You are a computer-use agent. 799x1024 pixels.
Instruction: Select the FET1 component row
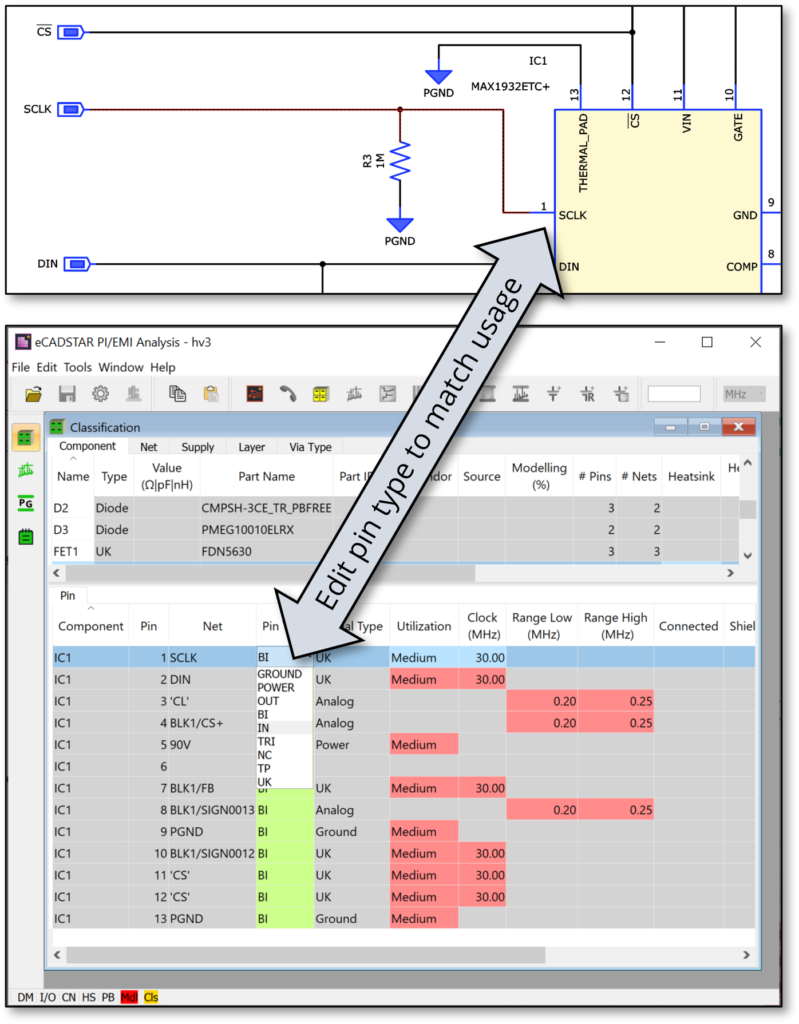coord(395,551)
